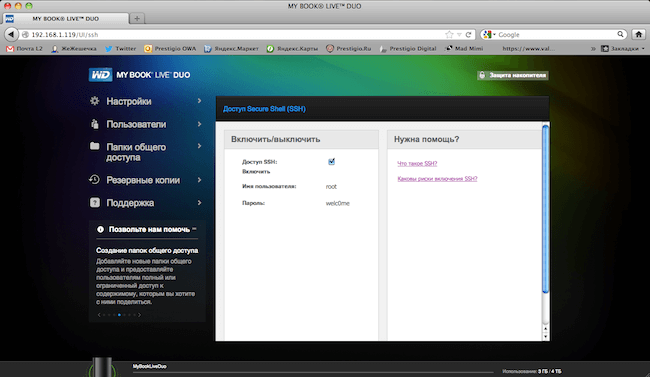Open the https://www.val... bookmark
This screenshot has height=377, width=650.
click(x=528, y=49)
